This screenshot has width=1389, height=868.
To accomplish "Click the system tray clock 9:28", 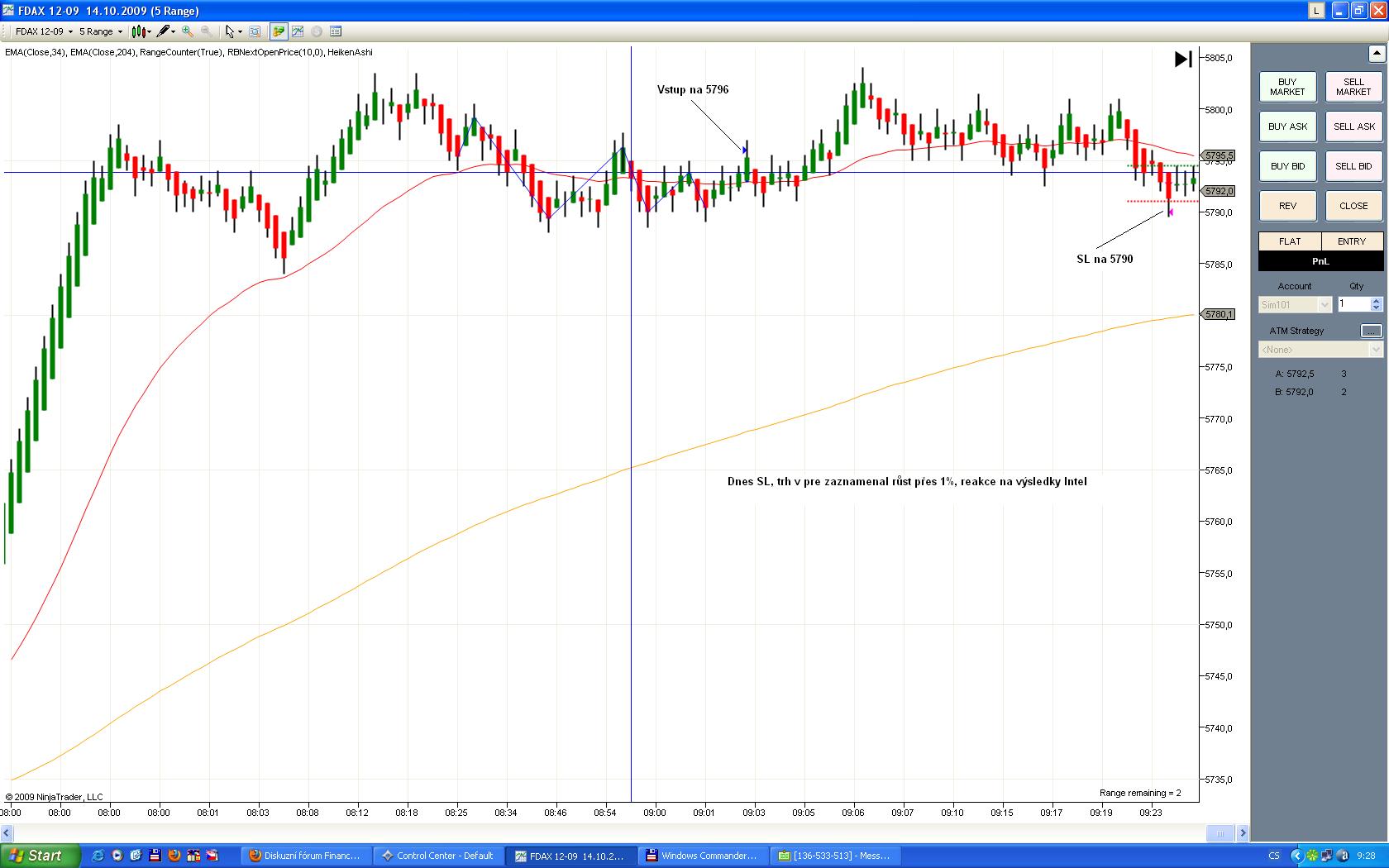I will tap(1367, 856).
